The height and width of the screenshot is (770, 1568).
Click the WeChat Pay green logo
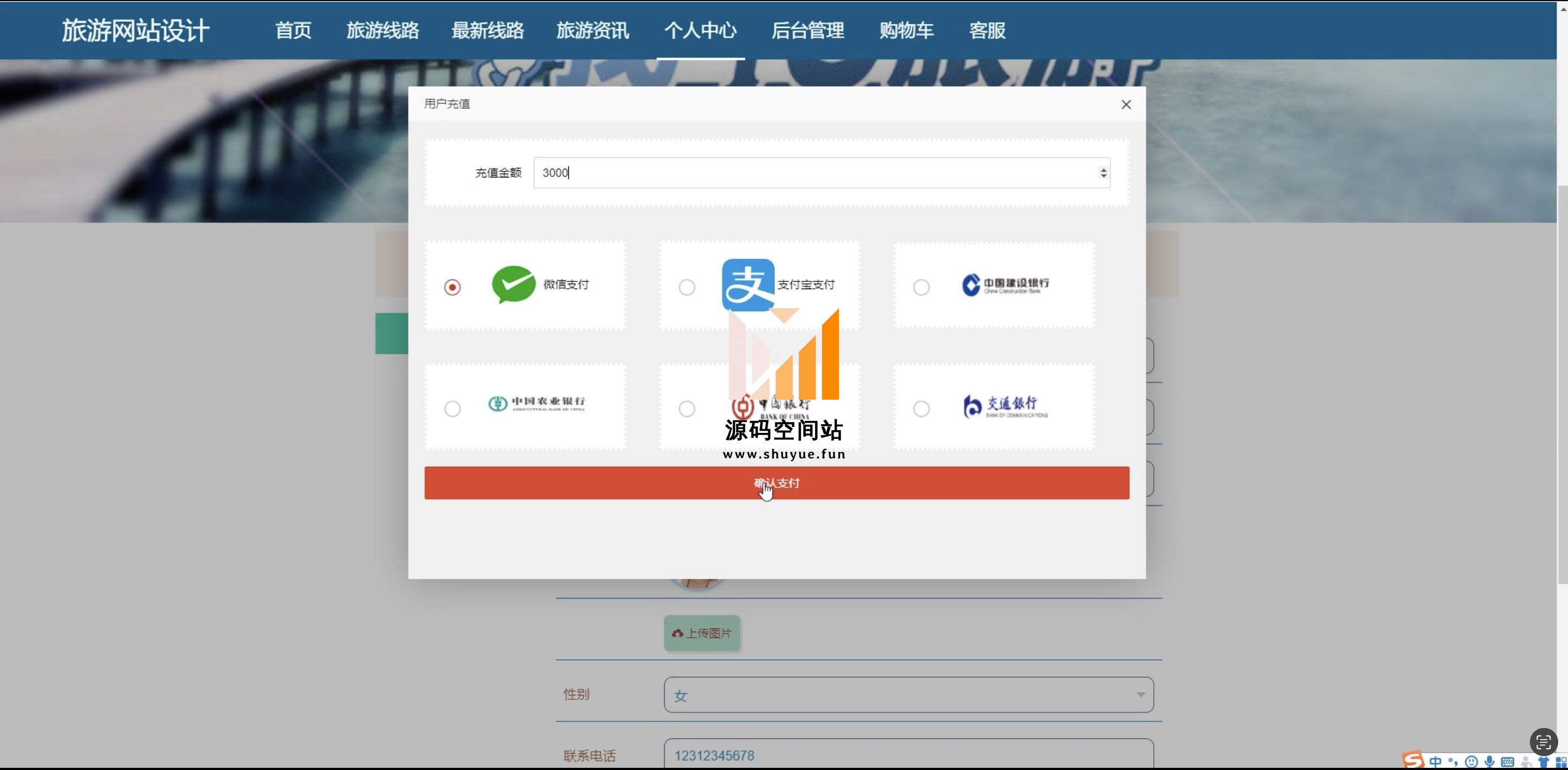tap(513, 285)
